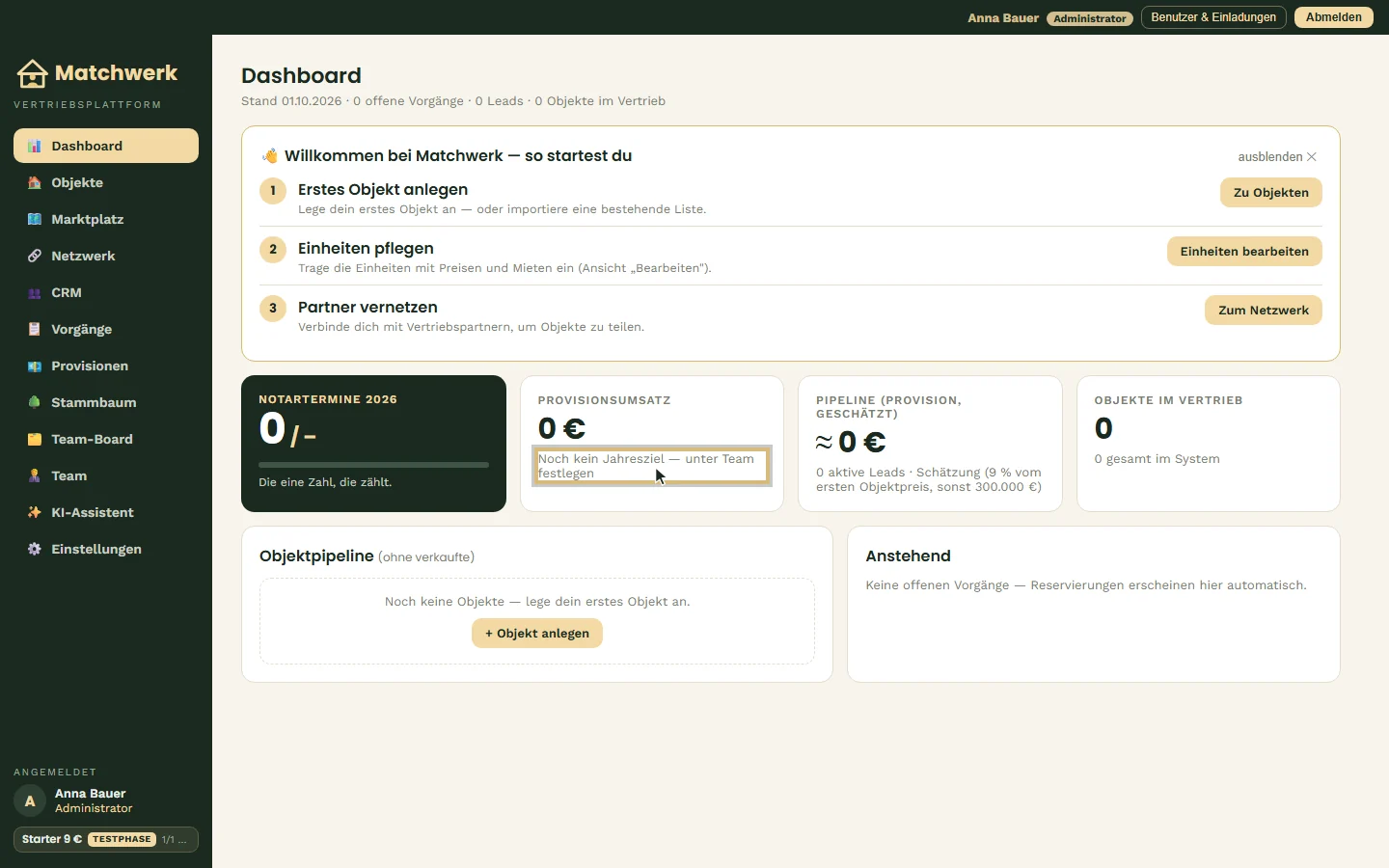Open the Team-Board menu entry
Screen dimensions: 1389x868
click(106, 439)
